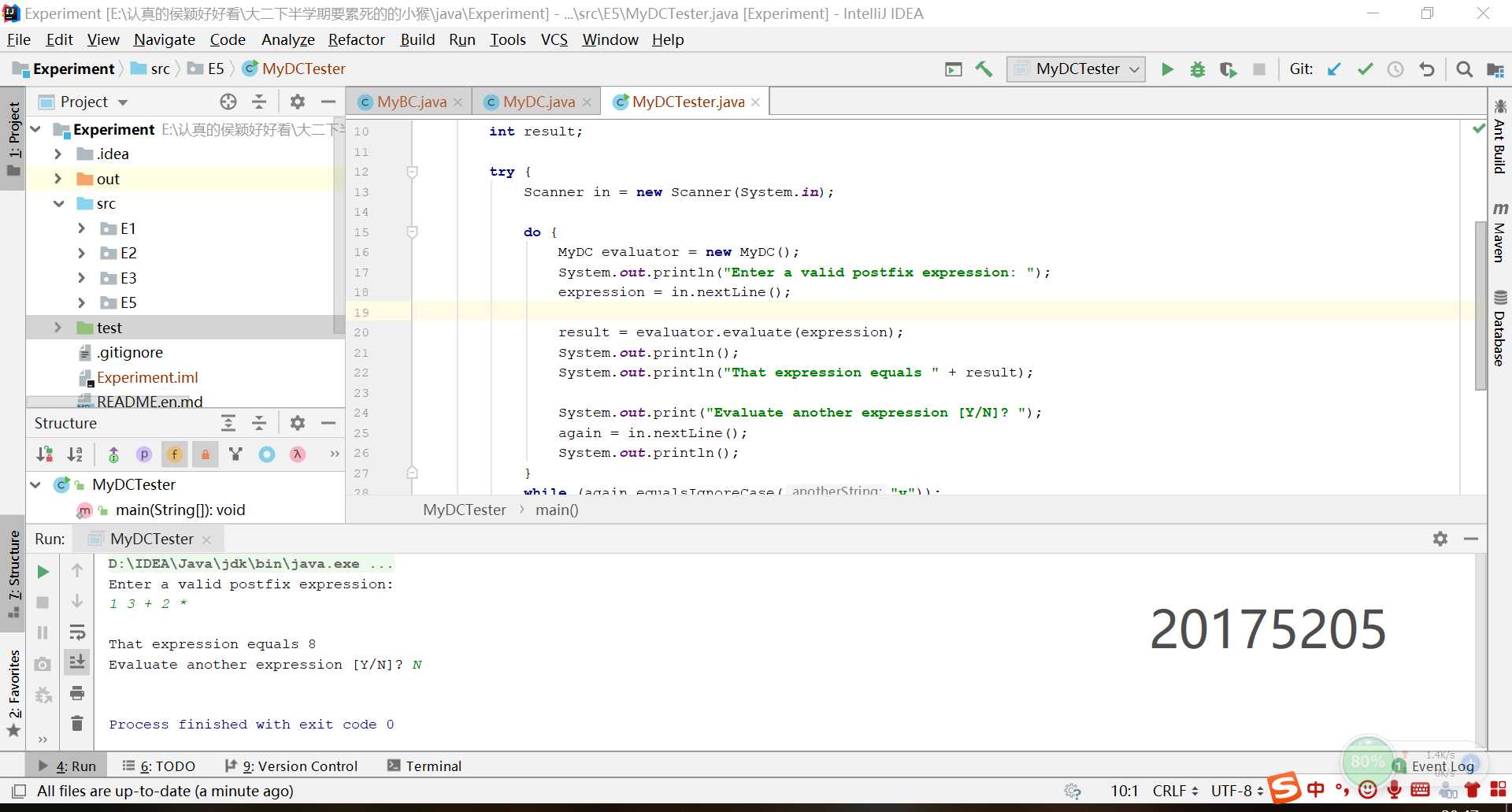Open the Terminal tool window tab
Image resolution: width=1512 pixels, height=812 pixels.
click(424, 766)
